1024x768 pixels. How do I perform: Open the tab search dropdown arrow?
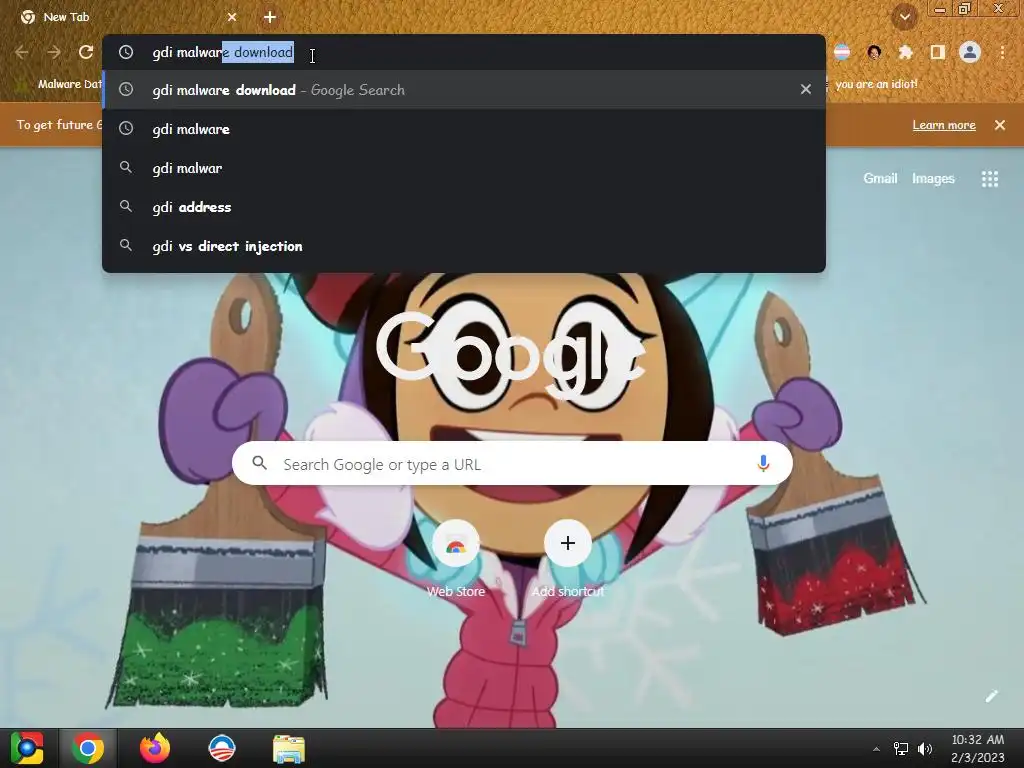[x=904, y=17]
